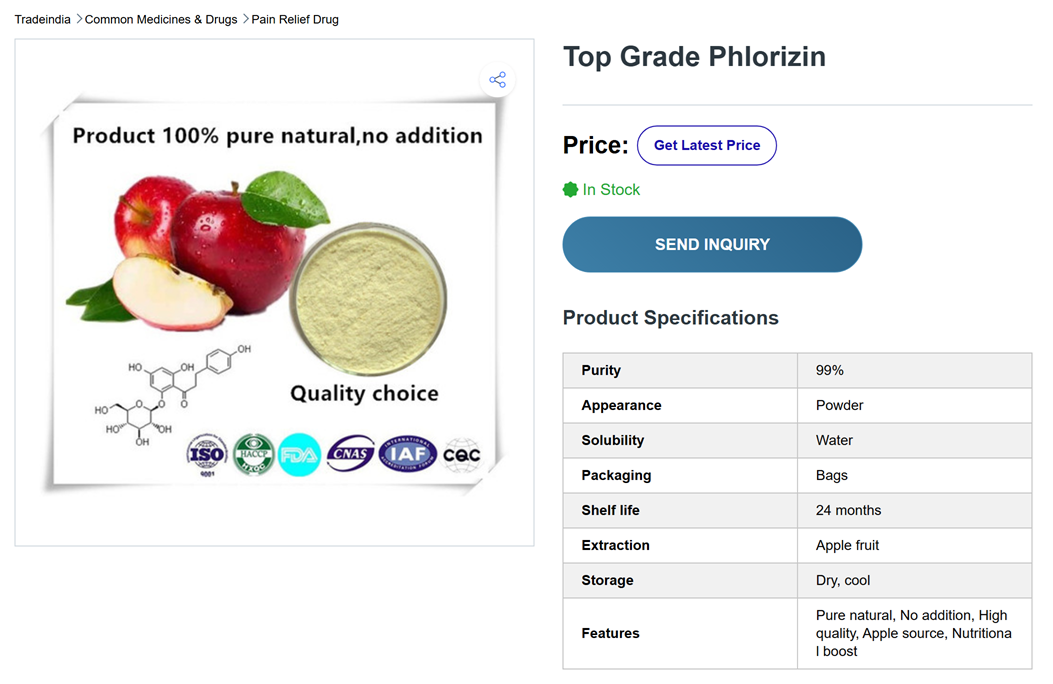Click the HACCP certification badge
This screenshot has height=684, width=1053.
pos(253,454)
